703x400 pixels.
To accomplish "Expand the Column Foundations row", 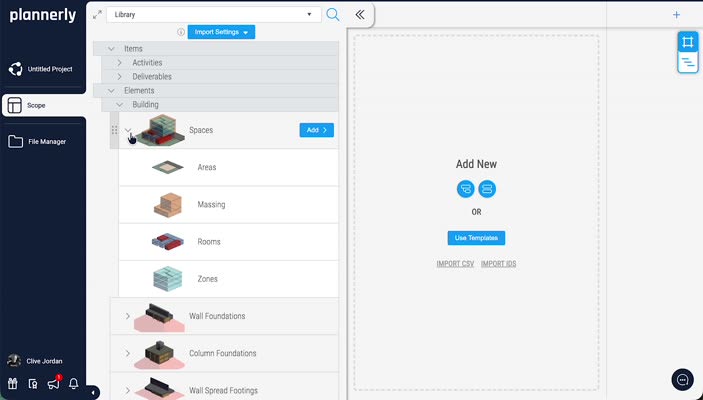I will pos(128,353).
